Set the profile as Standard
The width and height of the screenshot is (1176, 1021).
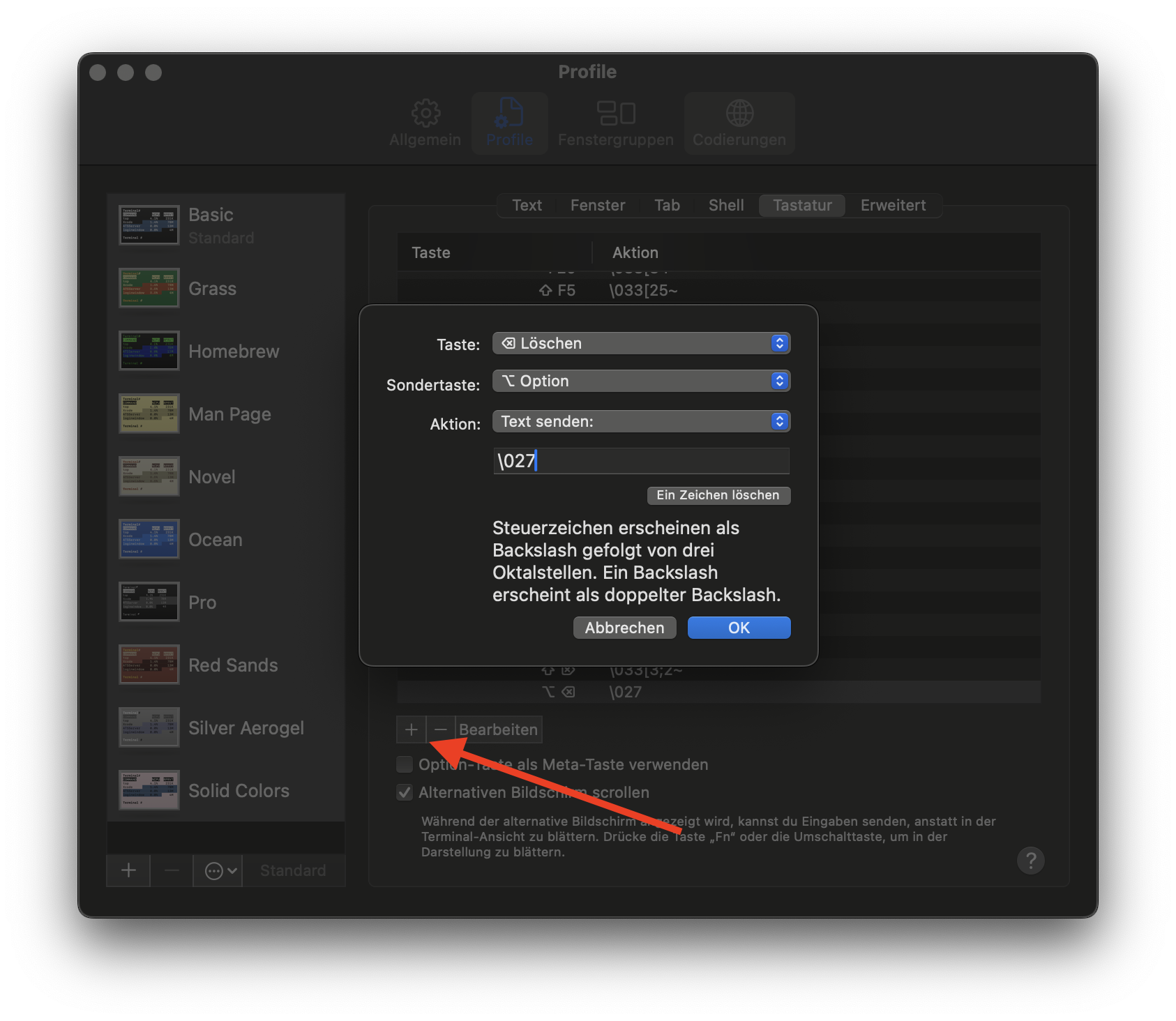click(293, 870)
